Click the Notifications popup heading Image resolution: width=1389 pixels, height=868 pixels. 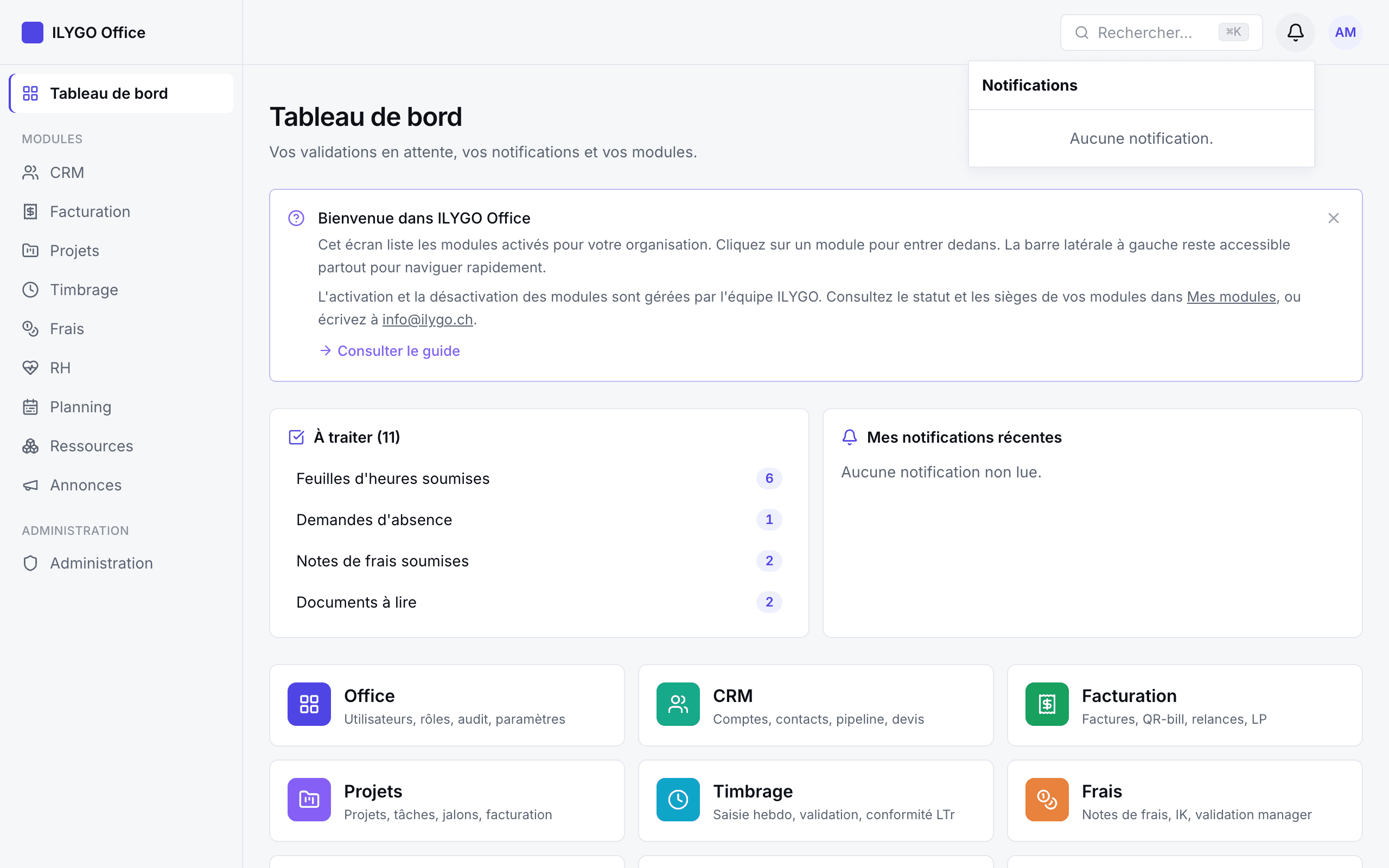tap(1030, 86)
